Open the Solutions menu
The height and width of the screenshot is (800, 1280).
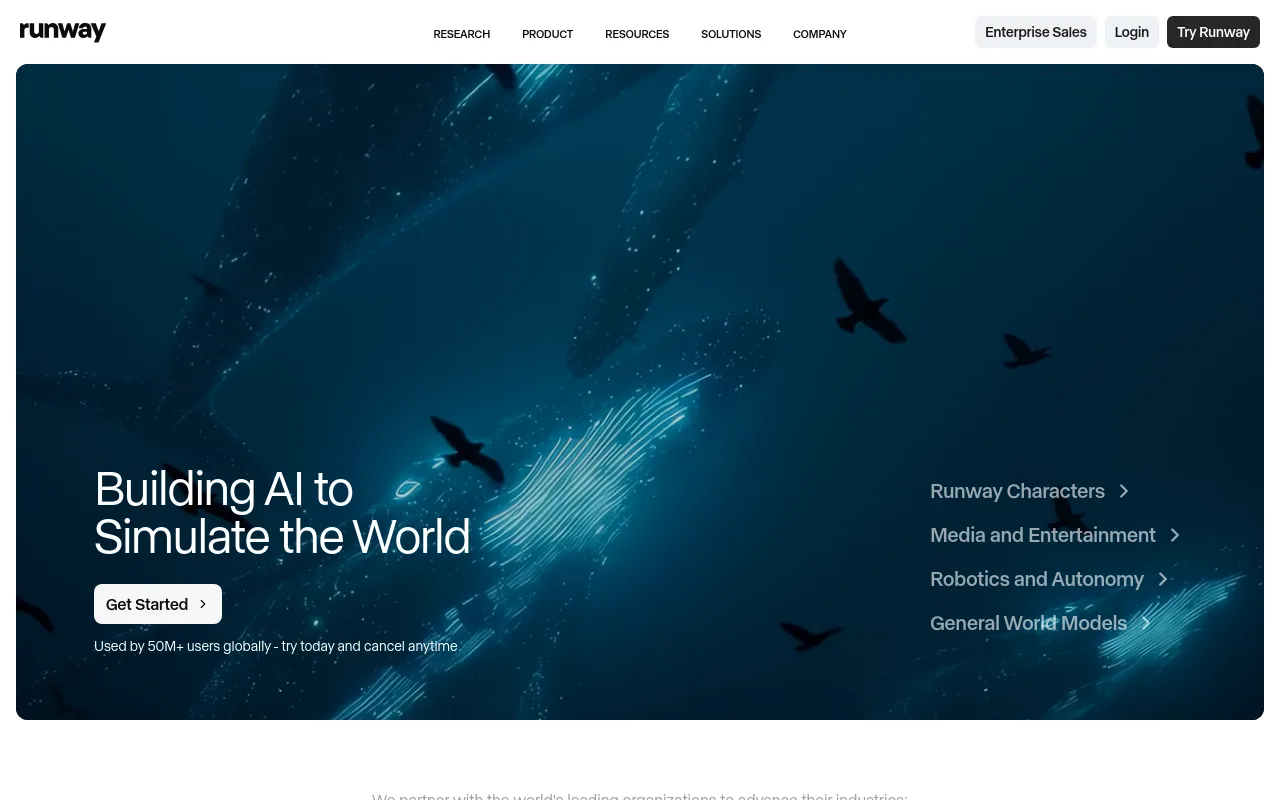coord(731,34)
